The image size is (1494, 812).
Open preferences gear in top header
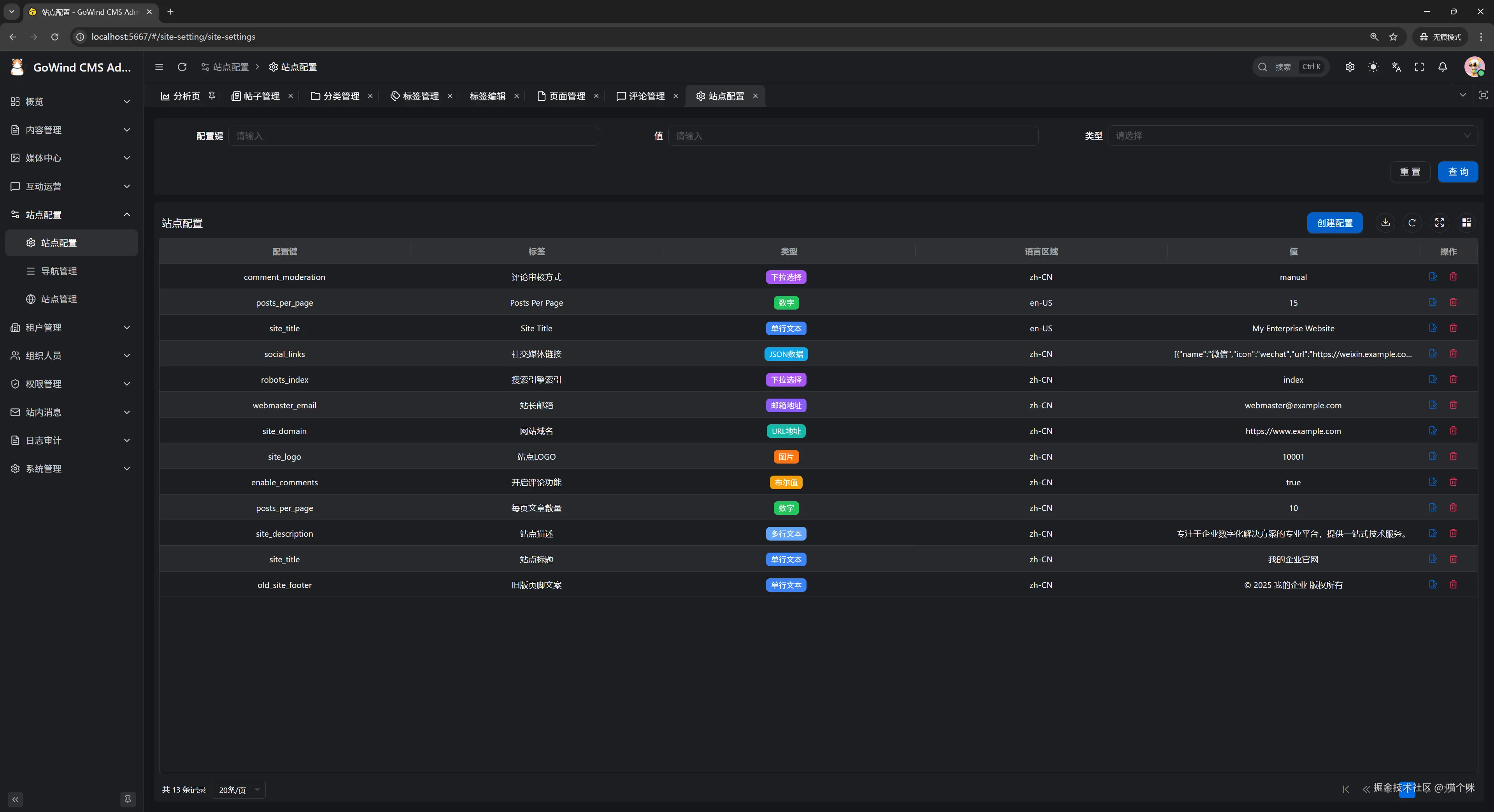[1350, 66]
